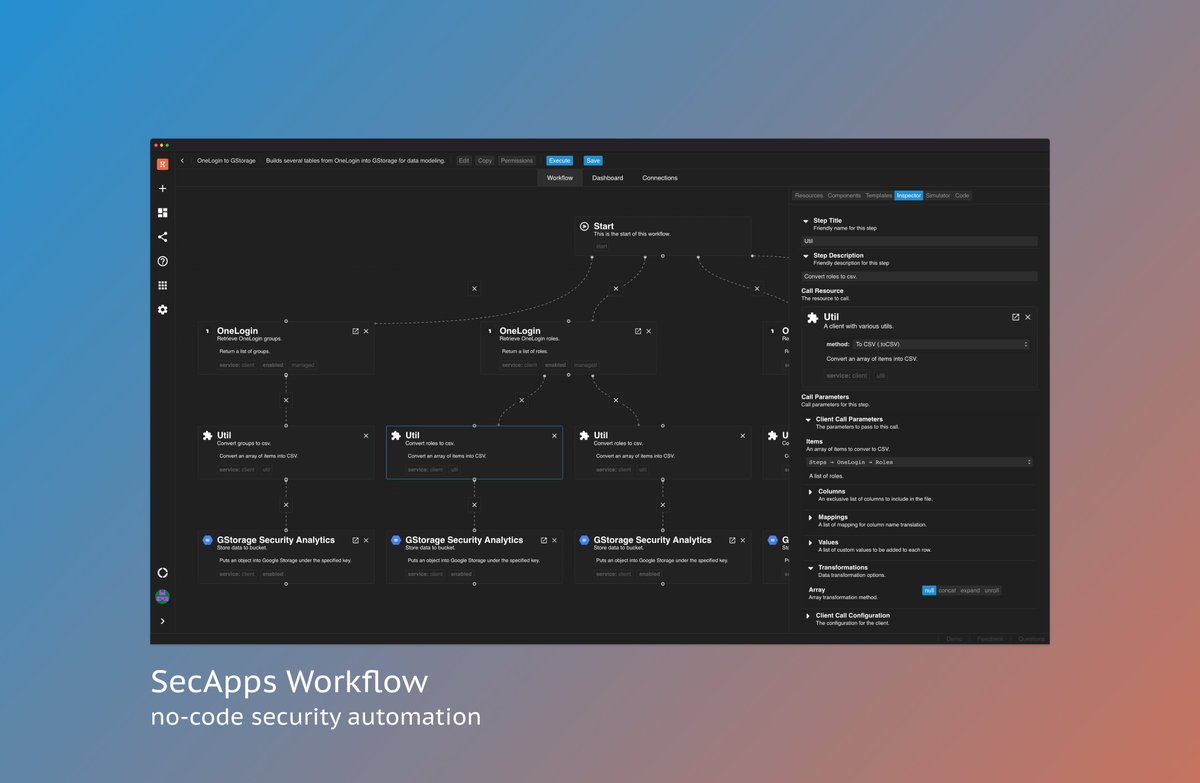Viewport: 1200px width, 783px height.
Task: Delete connection between OneLogin groups and Util
Action: click(286, 400)
